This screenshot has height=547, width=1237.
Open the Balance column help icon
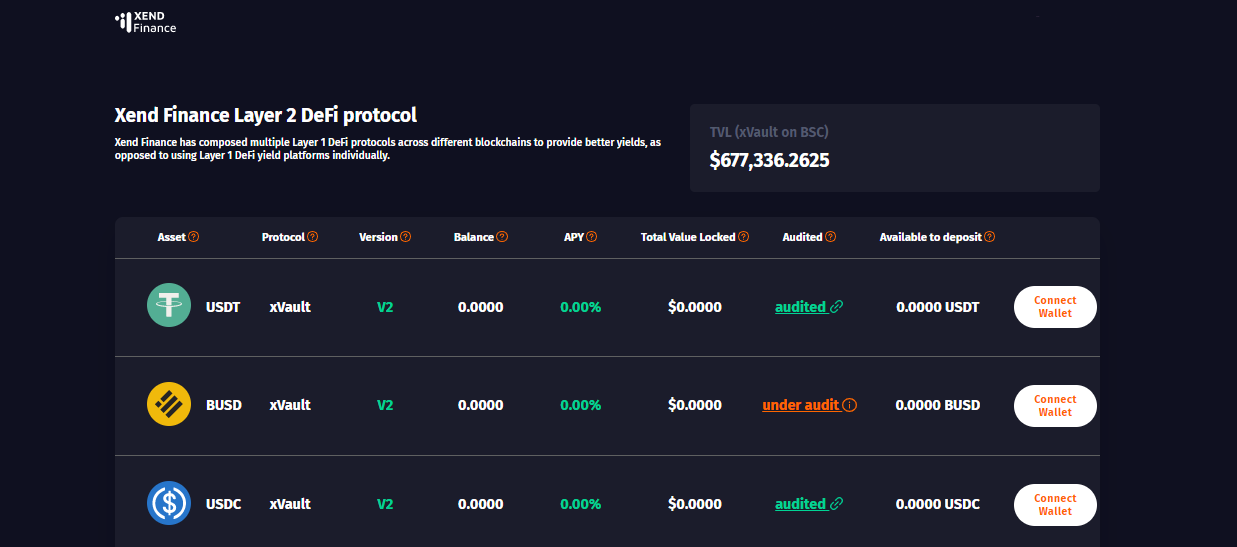(x=502, y=237)
